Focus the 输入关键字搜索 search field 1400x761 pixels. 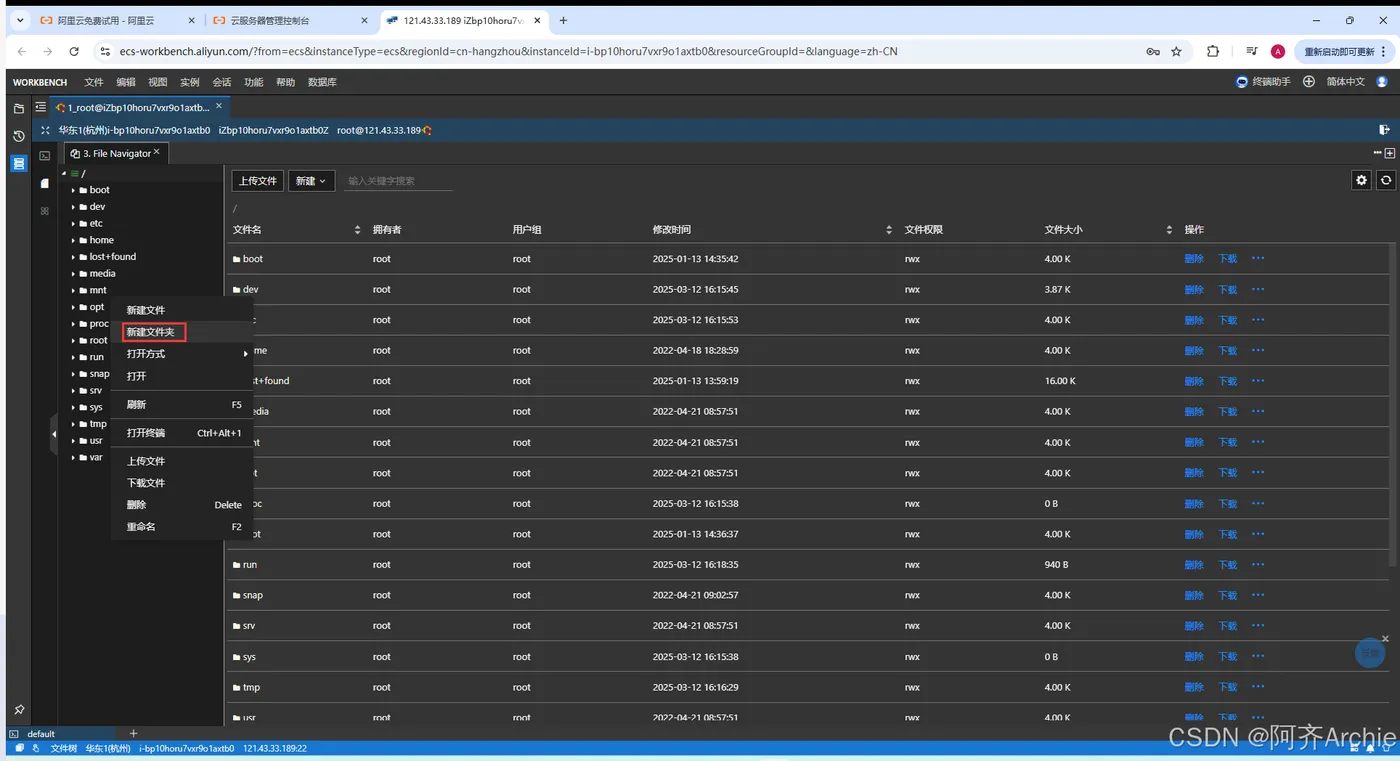tap(398, 181)
